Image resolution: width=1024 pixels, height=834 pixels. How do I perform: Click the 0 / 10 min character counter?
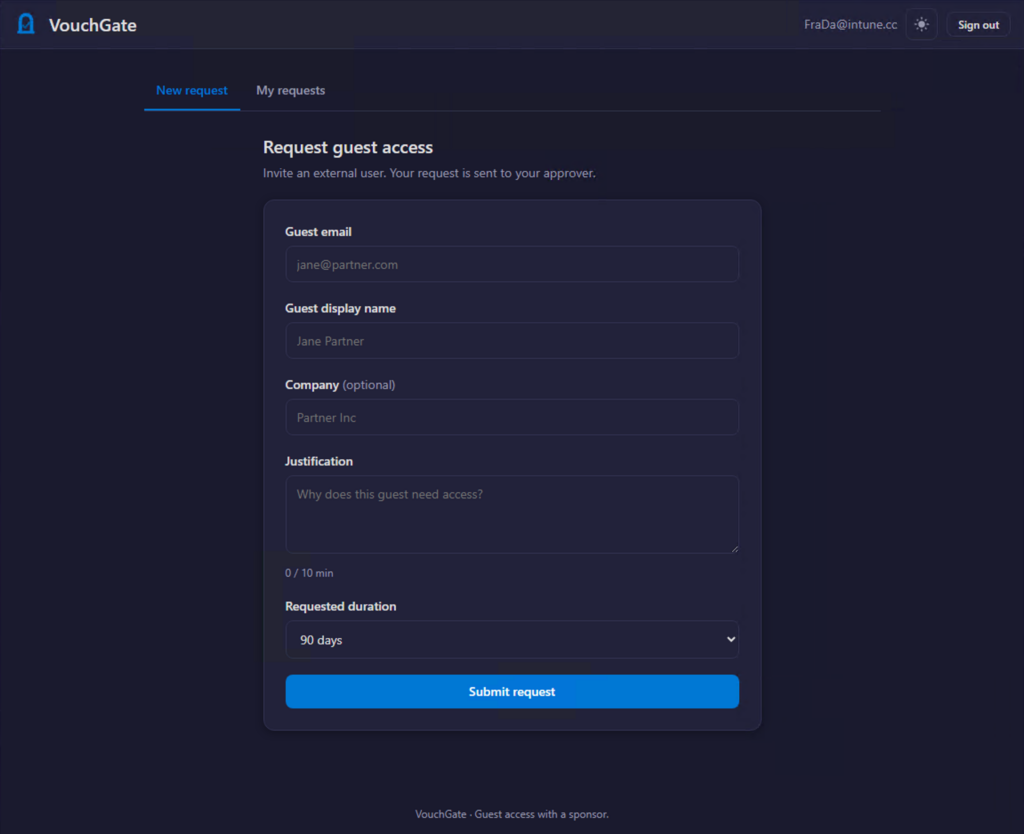309,573
